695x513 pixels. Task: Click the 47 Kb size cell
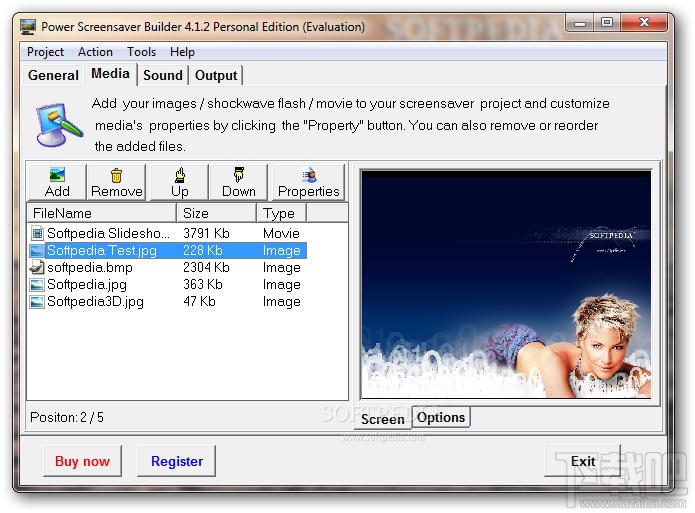pyautogui.click(x=199, y=302)
